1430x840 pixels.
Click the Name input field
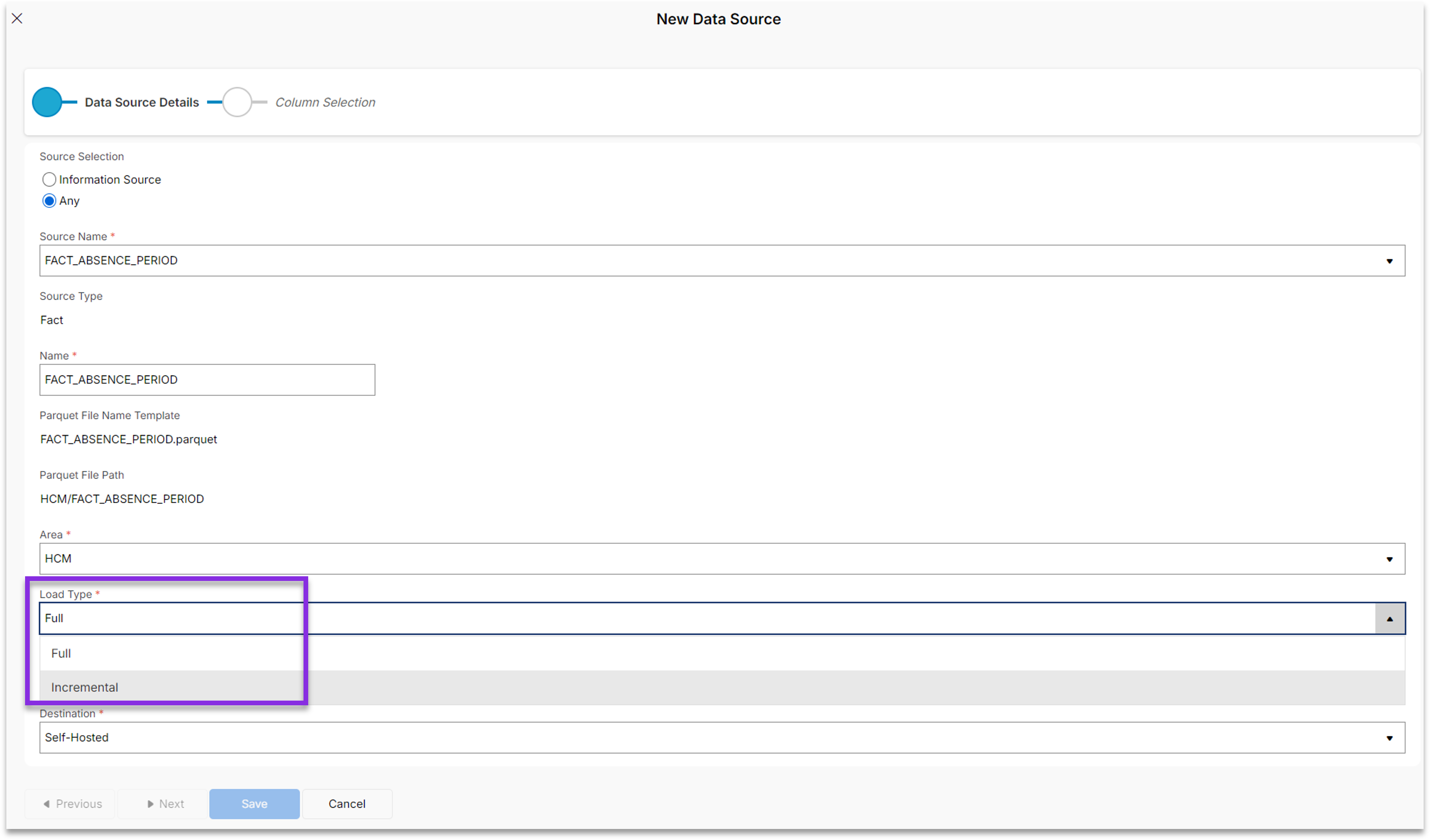pyautogui.click(x=207, y=380)
